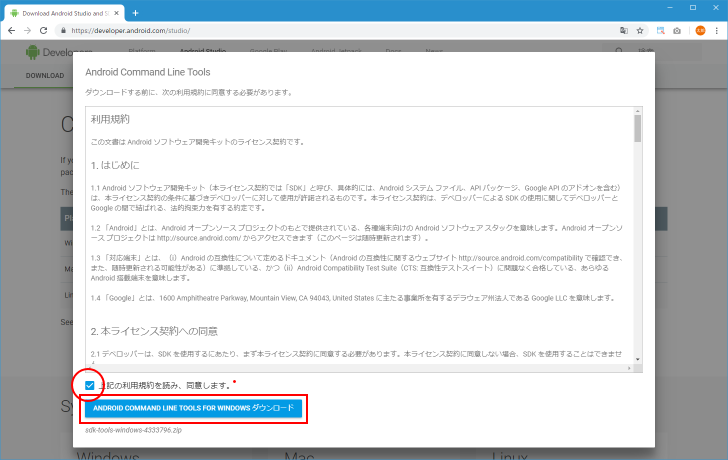The image size is (728, 460).
Task: Reload the current page
Action: point(43,31)
